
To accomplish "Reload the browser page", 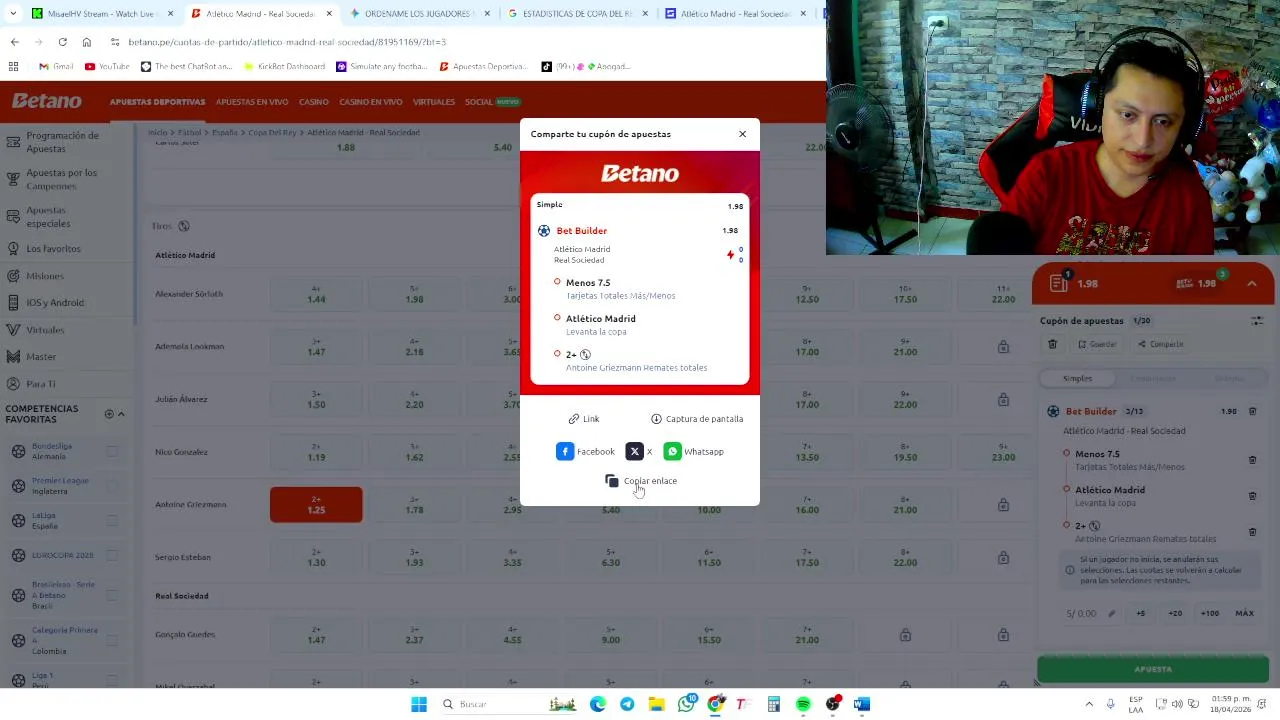I will [x=62, y=42].
